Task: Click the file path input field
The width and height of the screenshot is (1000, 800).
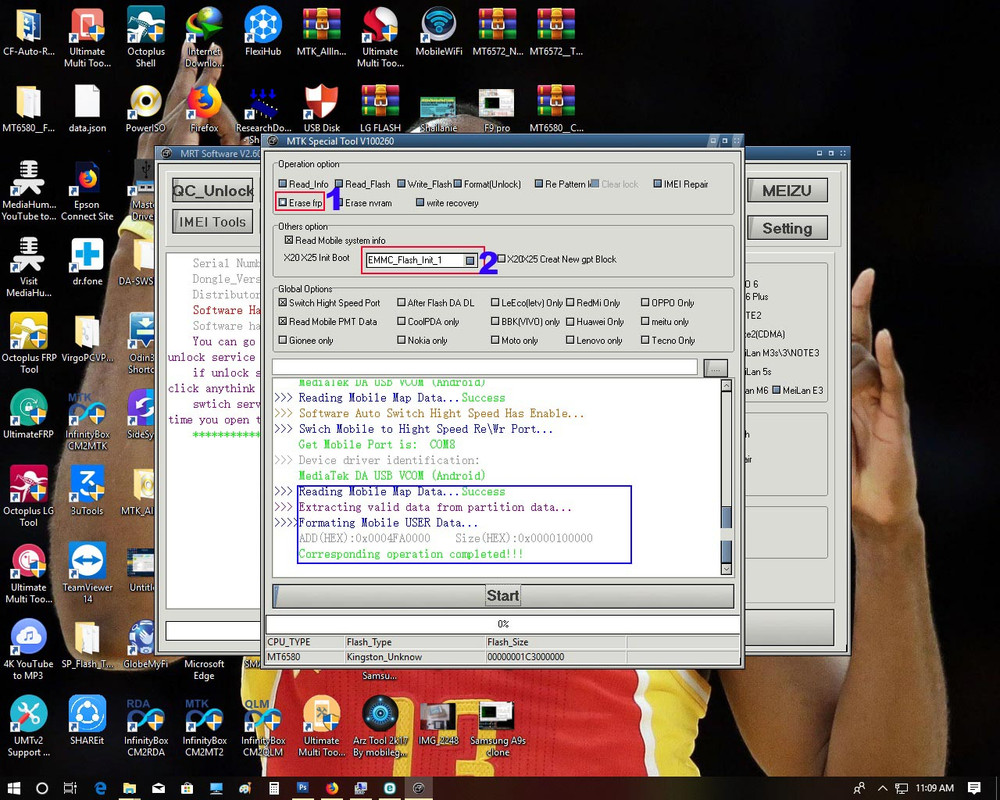Action: [485, 367]
